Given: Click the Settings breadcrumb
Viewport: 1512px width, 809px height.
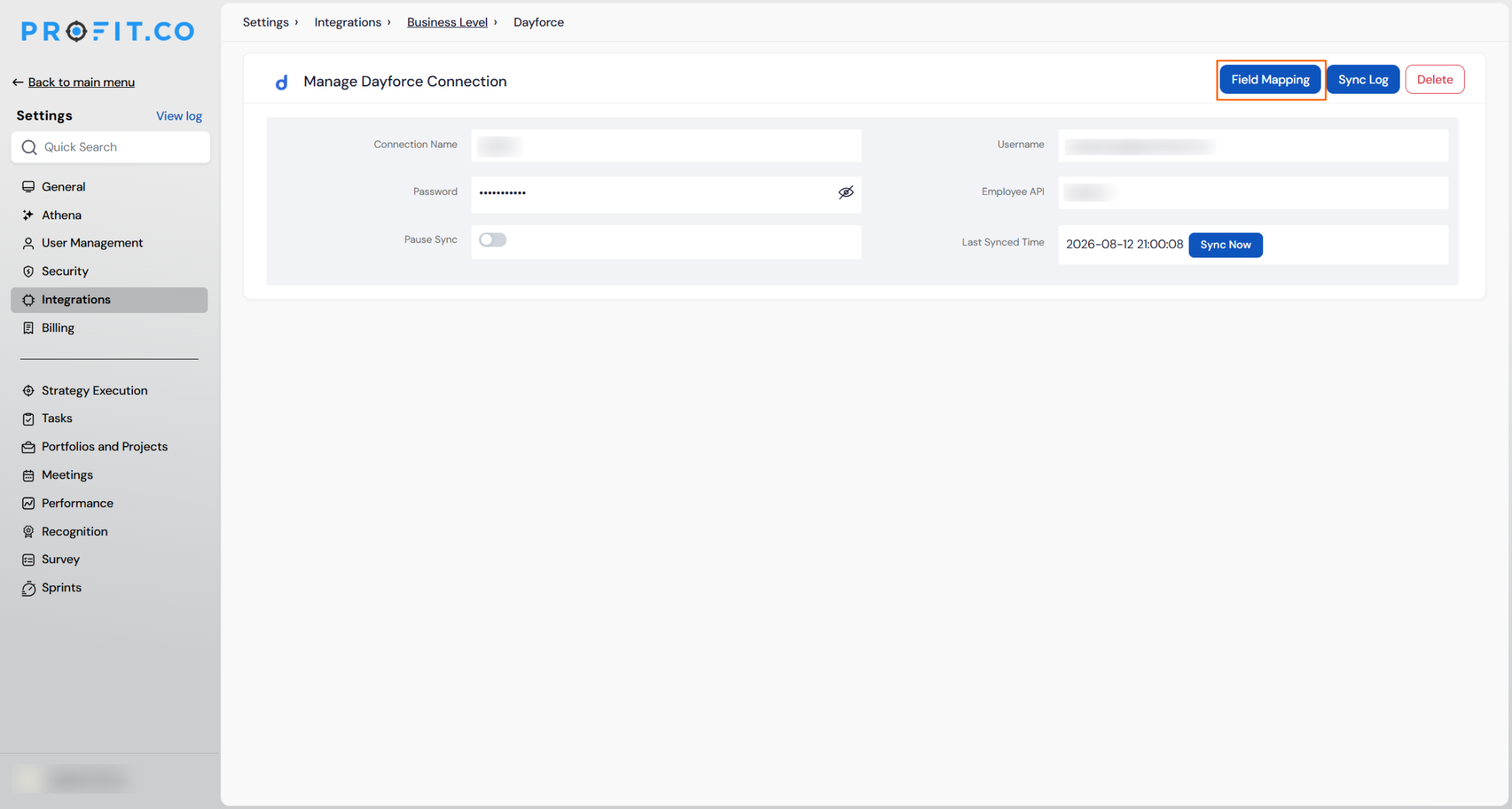Looking at the screenshot, I should tap(266, 22).
